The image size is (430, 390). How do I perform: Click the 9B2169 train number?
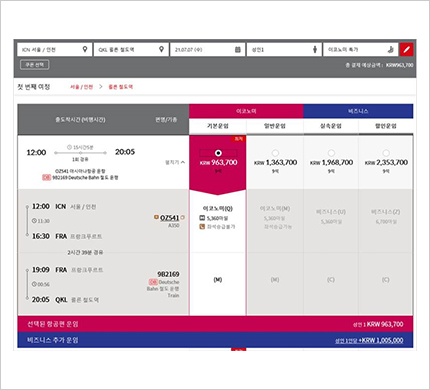(168, 274)
